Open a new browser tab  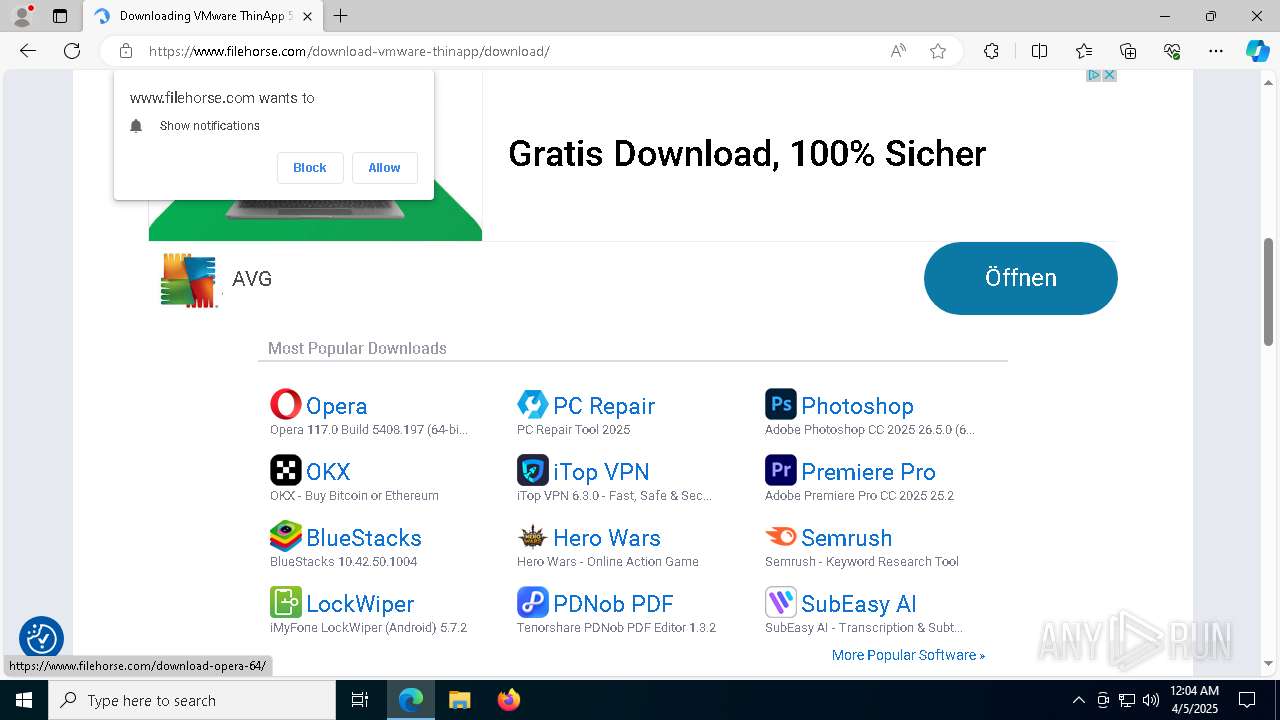[x=341, y=16]
